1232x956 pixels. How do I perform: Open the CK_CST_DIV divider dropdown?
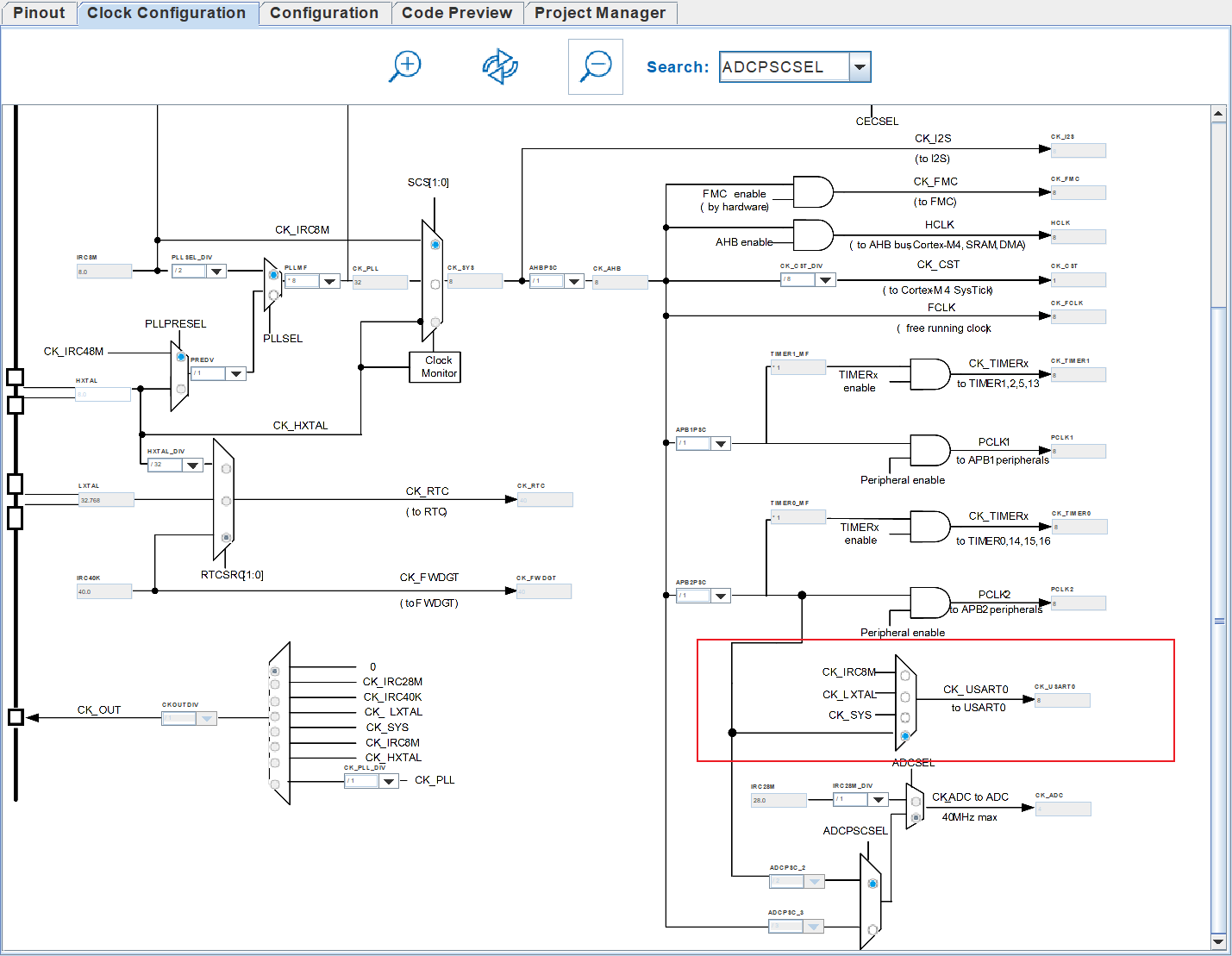[x=826, y=279]
